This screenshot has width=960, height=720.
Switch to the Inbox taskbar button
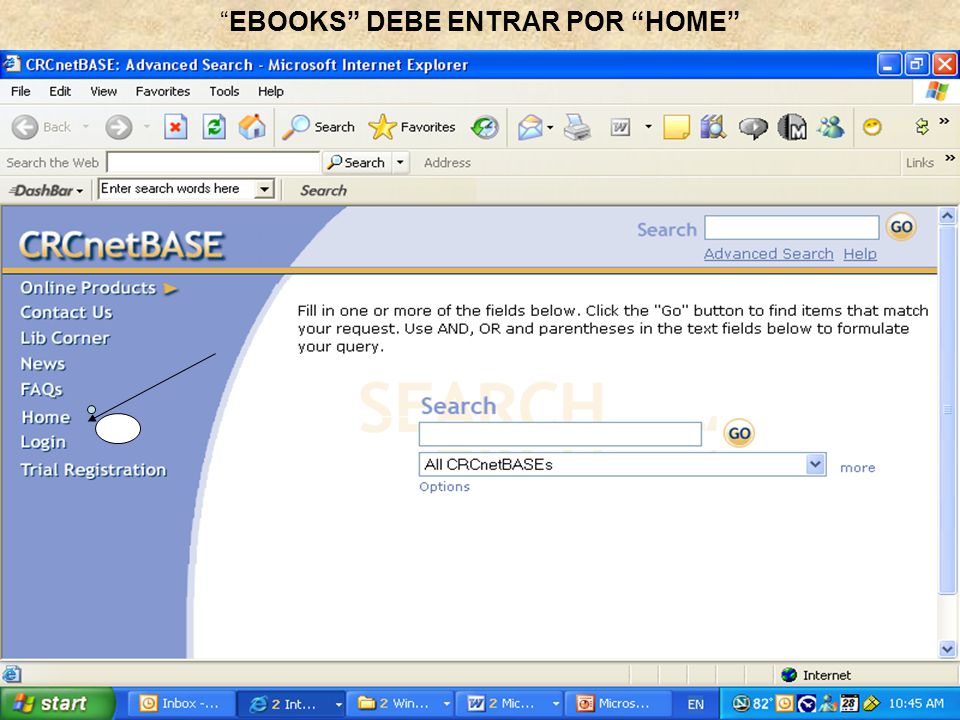tap(181, 703)
